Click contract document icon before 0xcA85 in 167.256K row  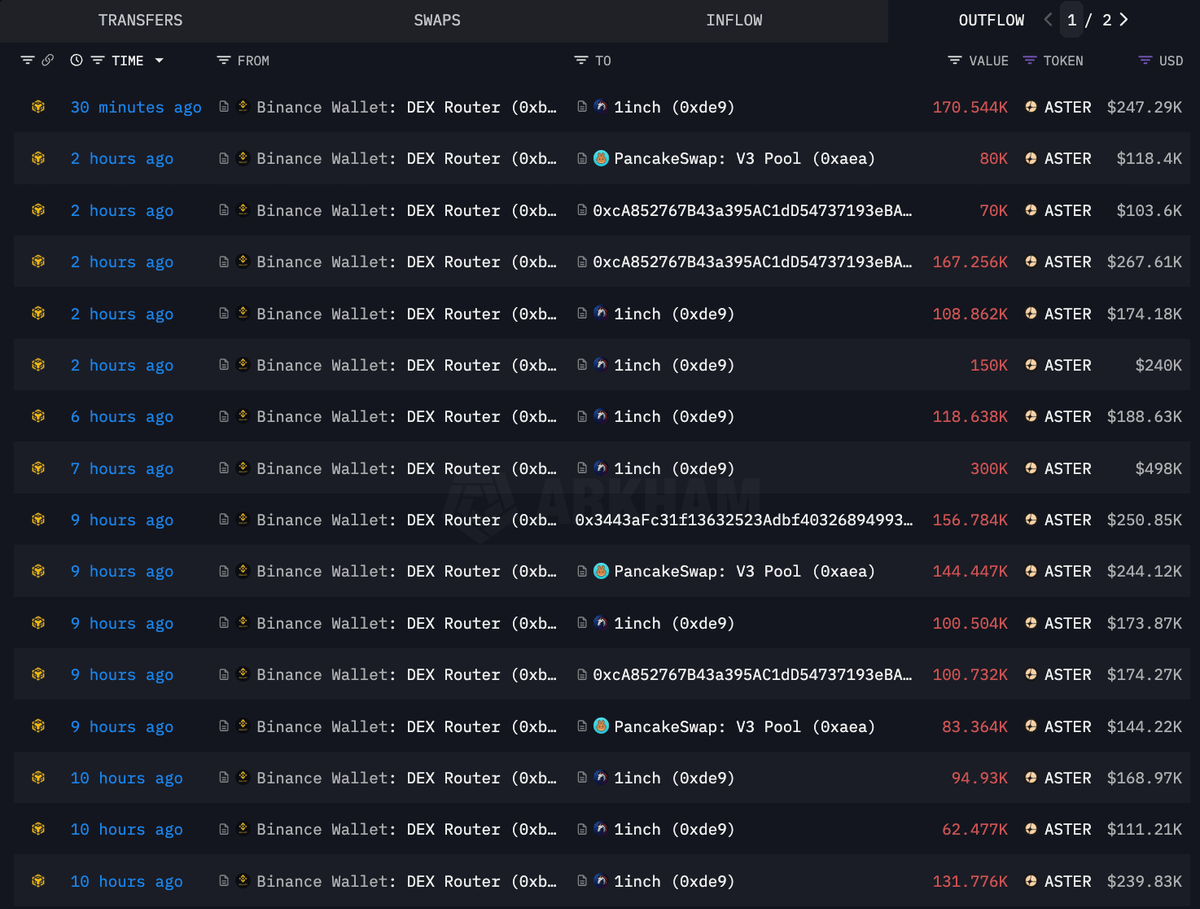(x=583, y=262)
